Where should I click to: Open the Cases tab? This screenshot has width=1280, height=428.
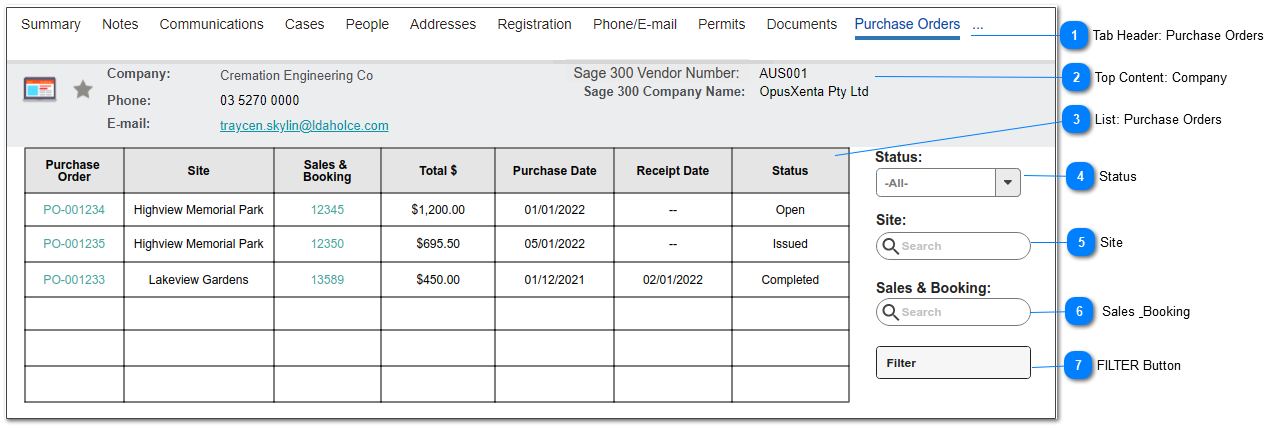304,24
